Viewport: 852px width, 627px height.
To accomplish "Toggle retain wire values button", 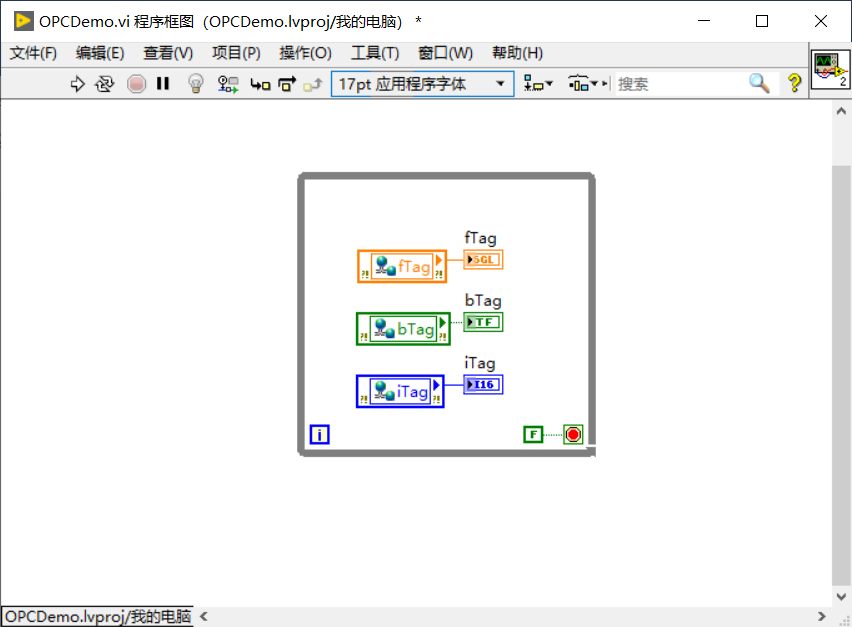I will [x=228, y=84].
